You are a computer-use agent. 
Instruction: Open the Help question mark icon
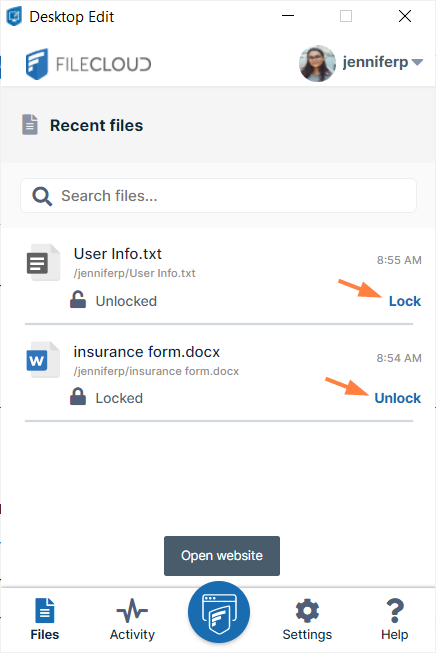coord(395,611)
